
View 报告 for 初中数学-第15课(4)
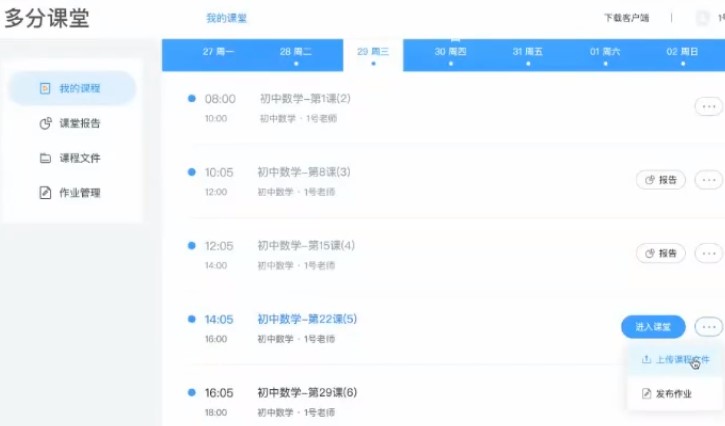click(661, 253)
